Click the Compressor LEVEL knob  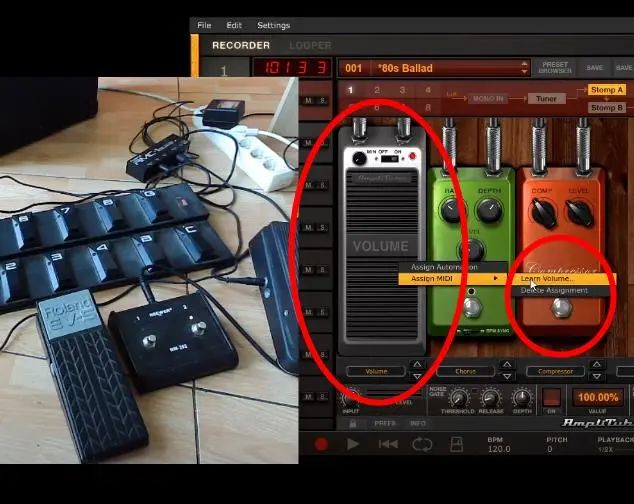pos(579,212)
